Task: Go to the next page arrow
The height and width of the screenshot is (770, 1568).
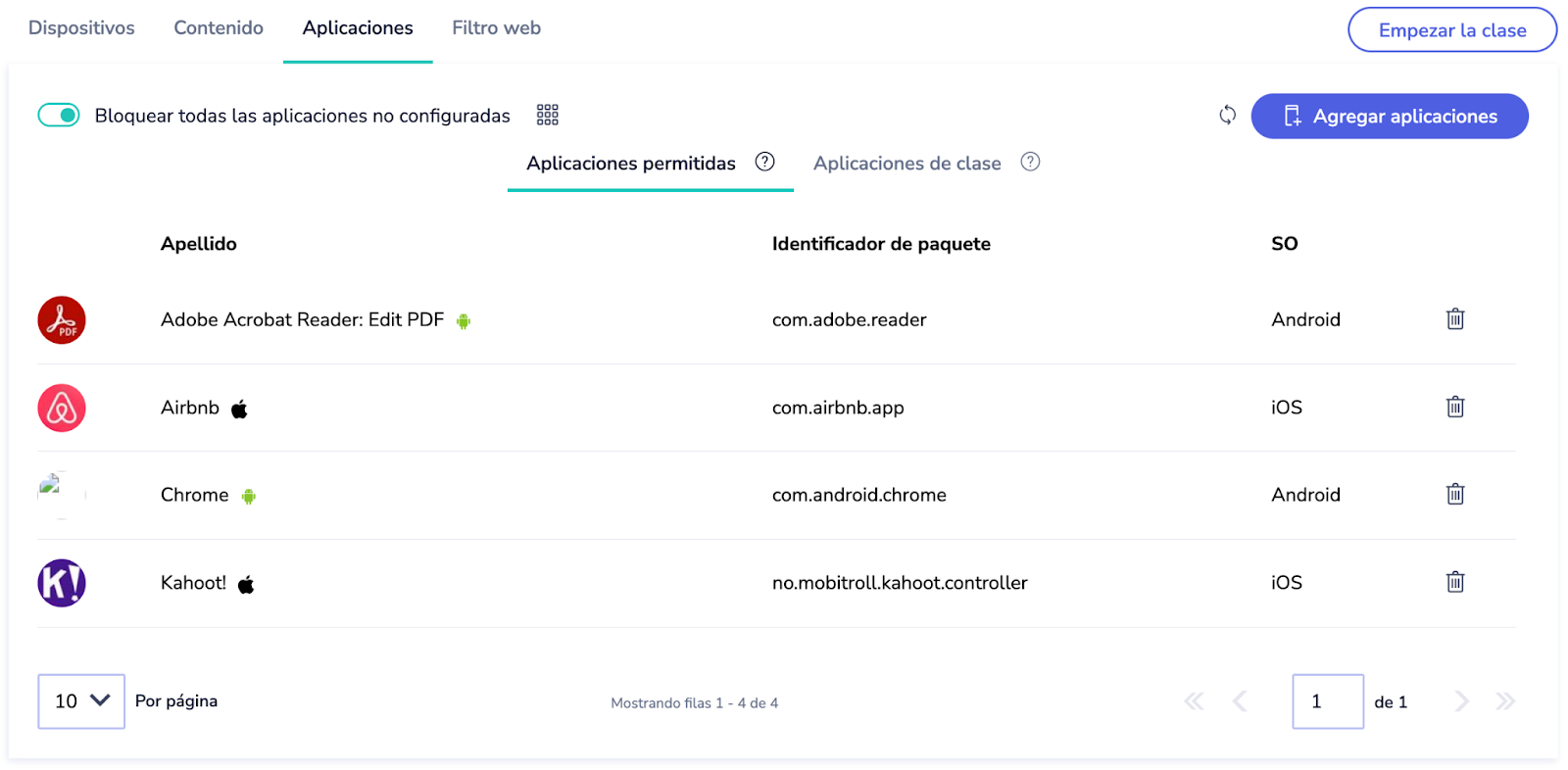Action: (1462, 701)
